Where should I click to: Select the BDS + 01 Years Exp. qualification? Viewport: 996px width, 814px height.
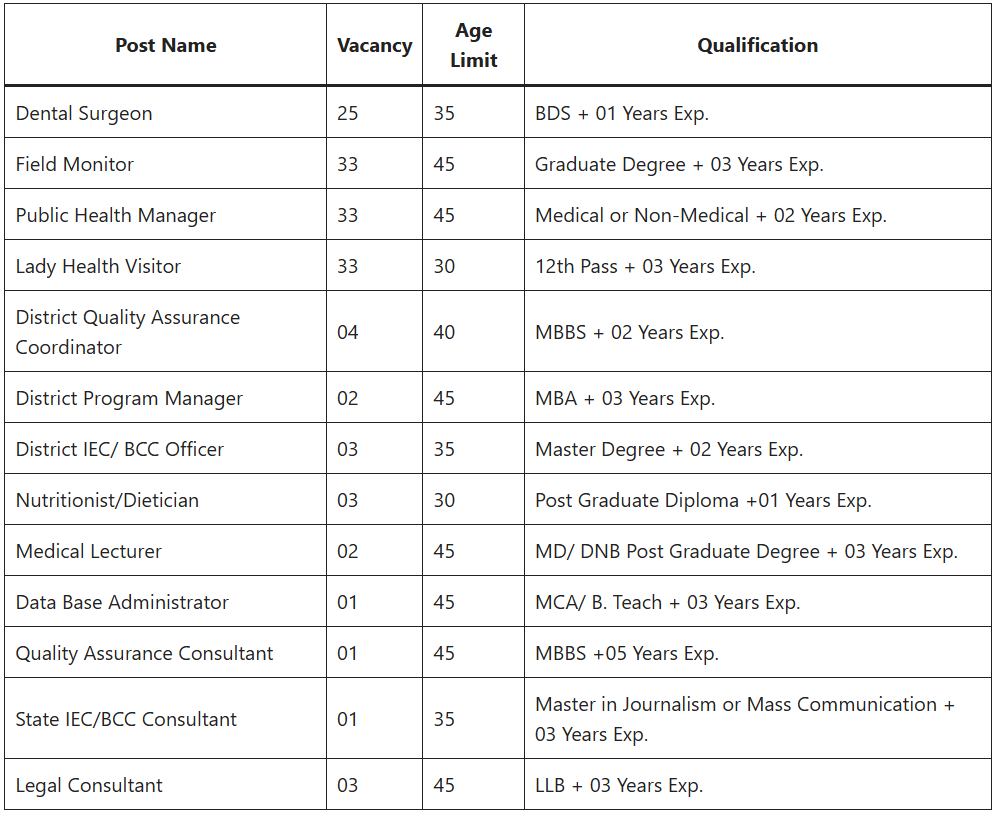click(622, 113)
